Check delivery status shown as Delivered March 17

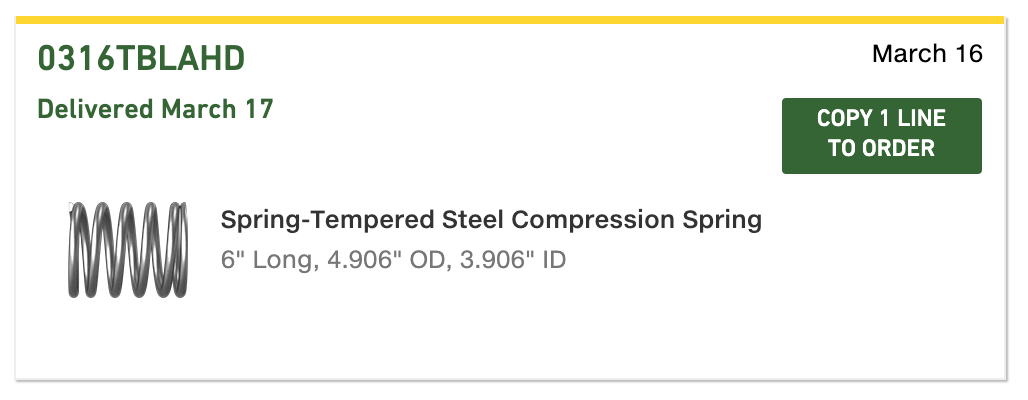155,109
